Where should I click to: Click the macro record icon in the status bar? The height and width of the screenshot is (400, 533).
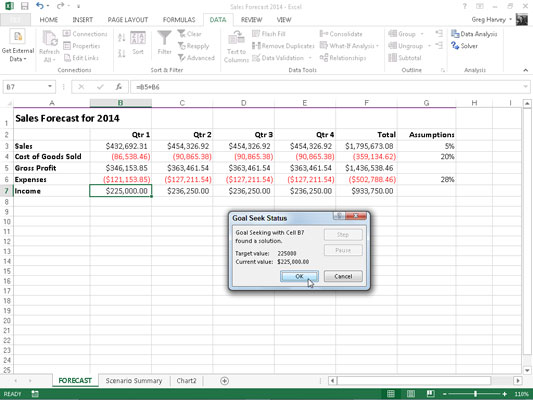pyautogui.click(x=35, y=394)
